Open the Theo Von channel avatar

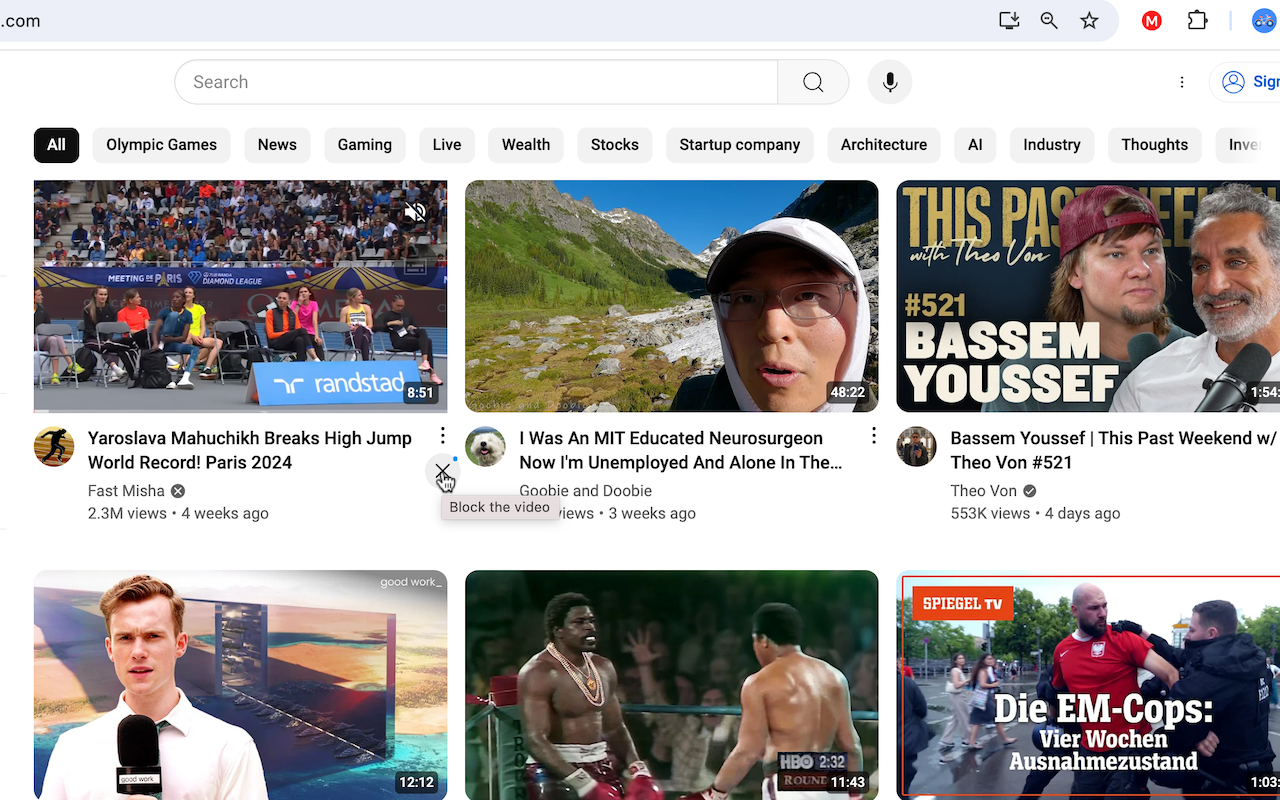[x=916, y=446]
